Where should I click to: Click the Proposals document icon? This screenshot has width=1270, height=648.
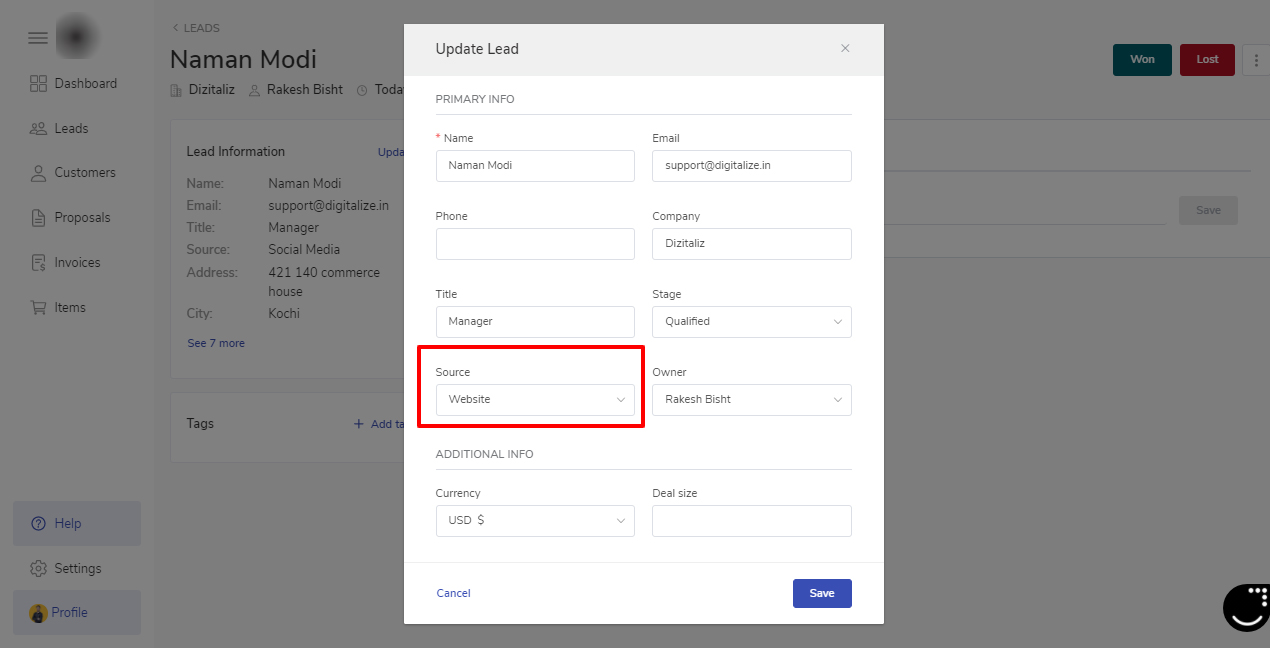pyautogui.click(x=39, y=218)
